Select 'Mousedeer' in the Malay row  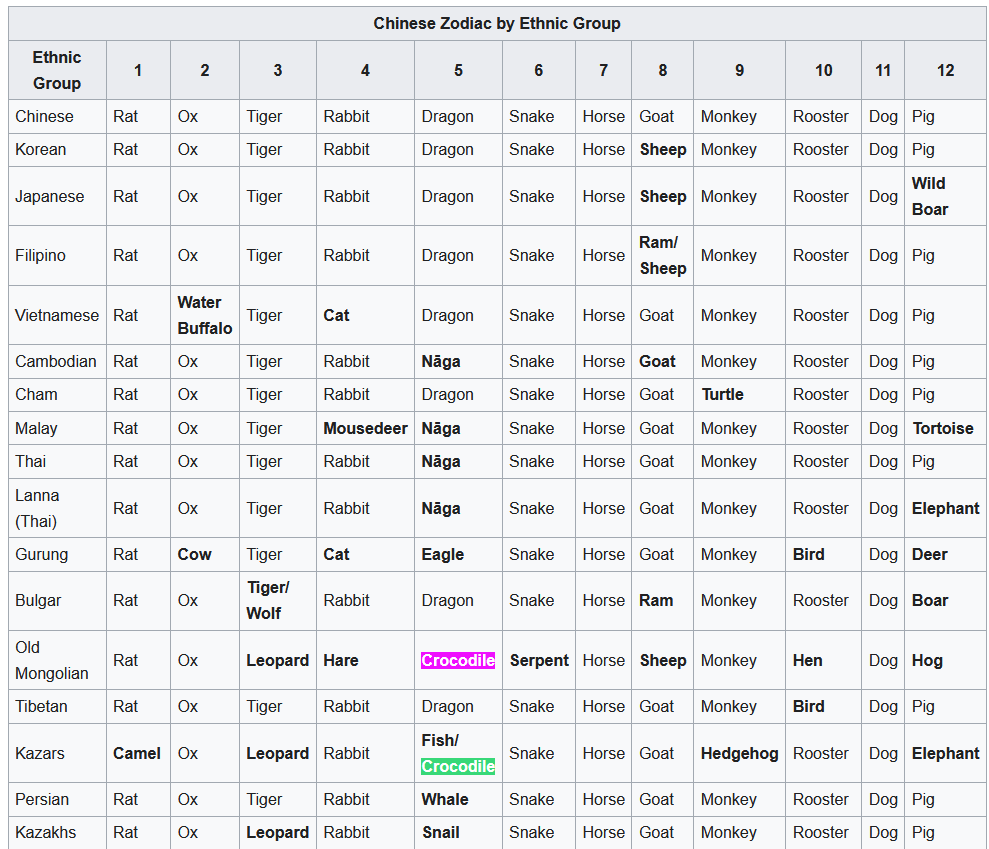point(365,428)
